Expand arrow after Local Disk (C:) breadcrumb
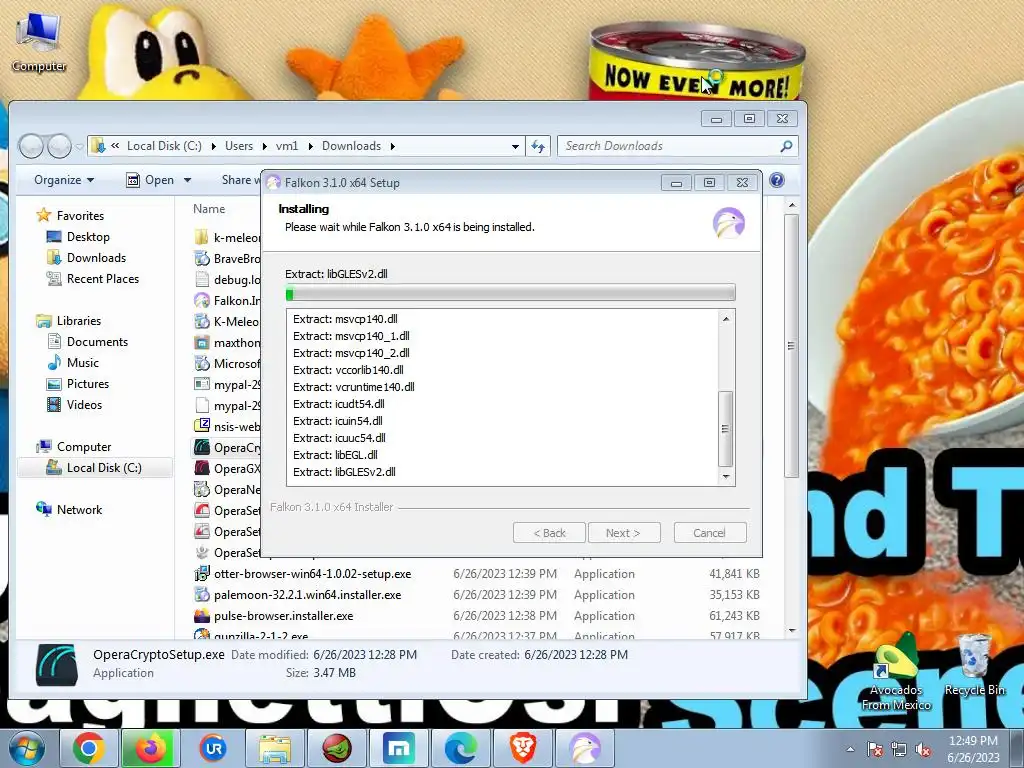Screen dimensions: 1024x768 tap(214, 146)
